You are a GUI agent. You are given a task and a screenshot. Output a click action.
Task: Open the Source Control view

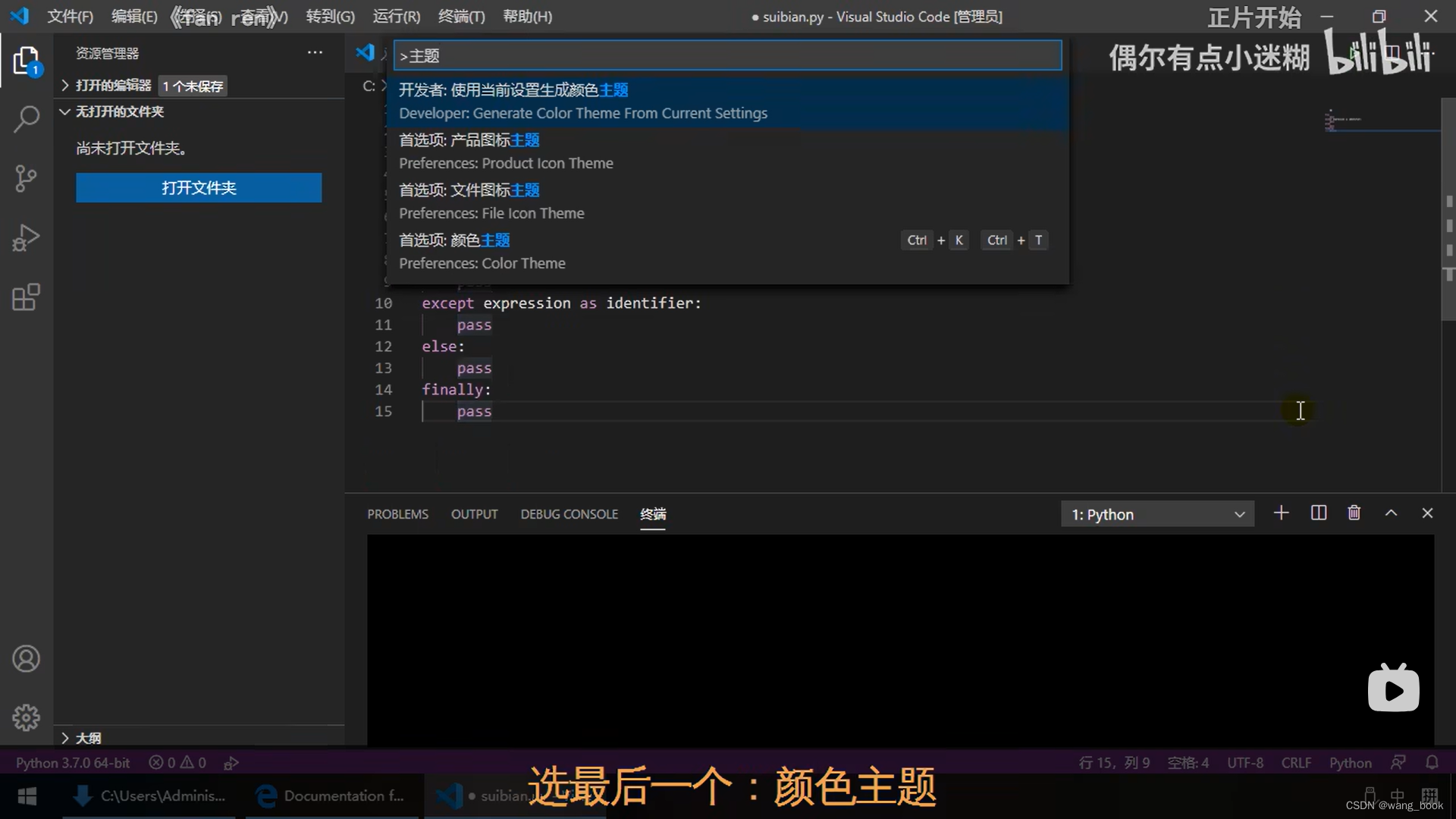coord(27,179)
